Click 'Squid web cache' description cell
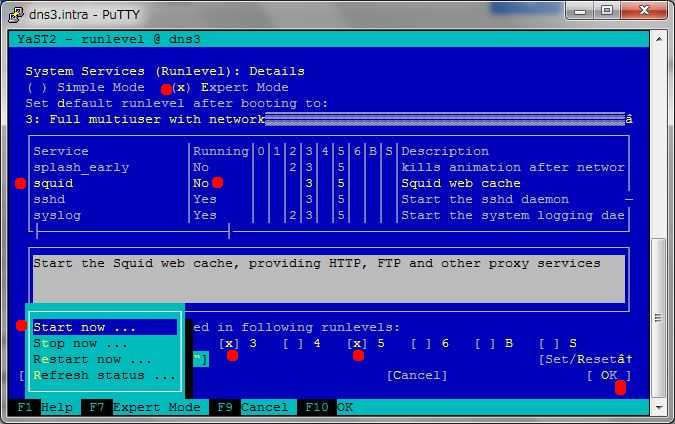 tap(461, 183)
